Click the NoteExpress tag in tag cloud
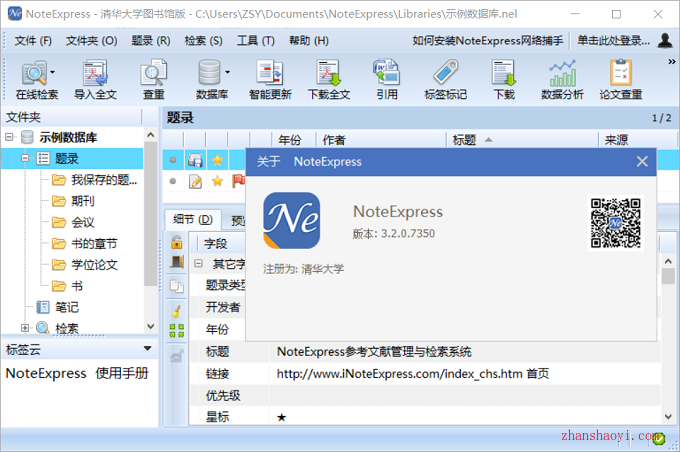This screenshot has width=680, height=452. point(46,373)
